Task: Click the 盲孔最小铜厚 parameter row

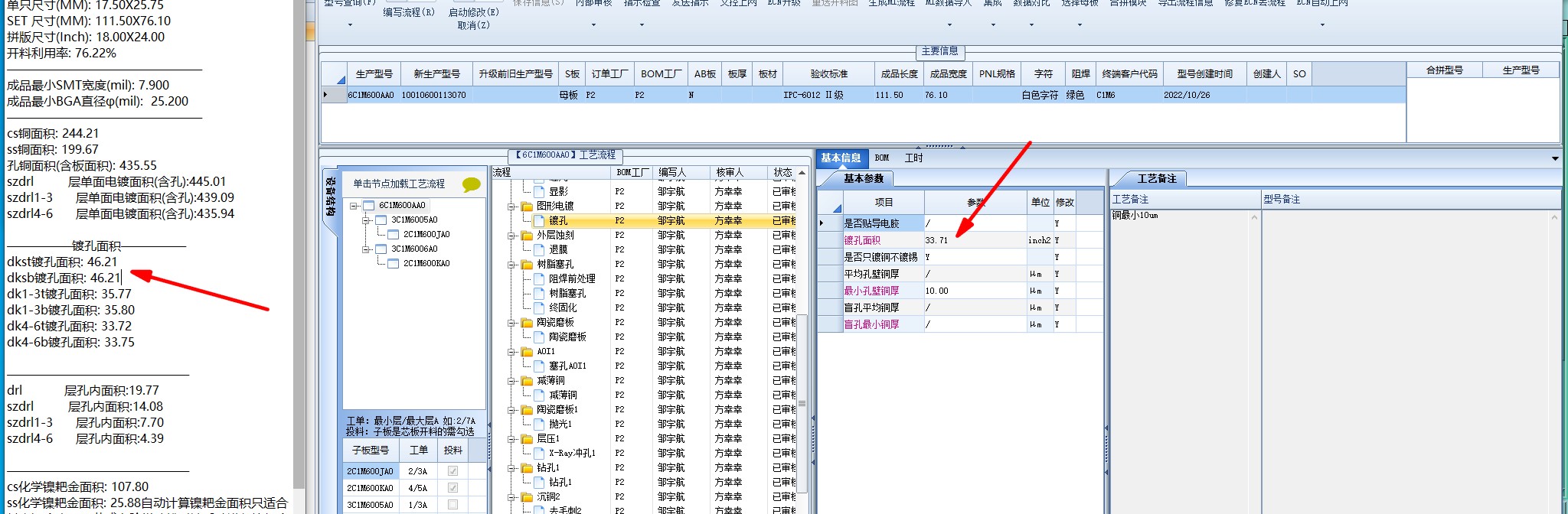Action: [960, 324]
